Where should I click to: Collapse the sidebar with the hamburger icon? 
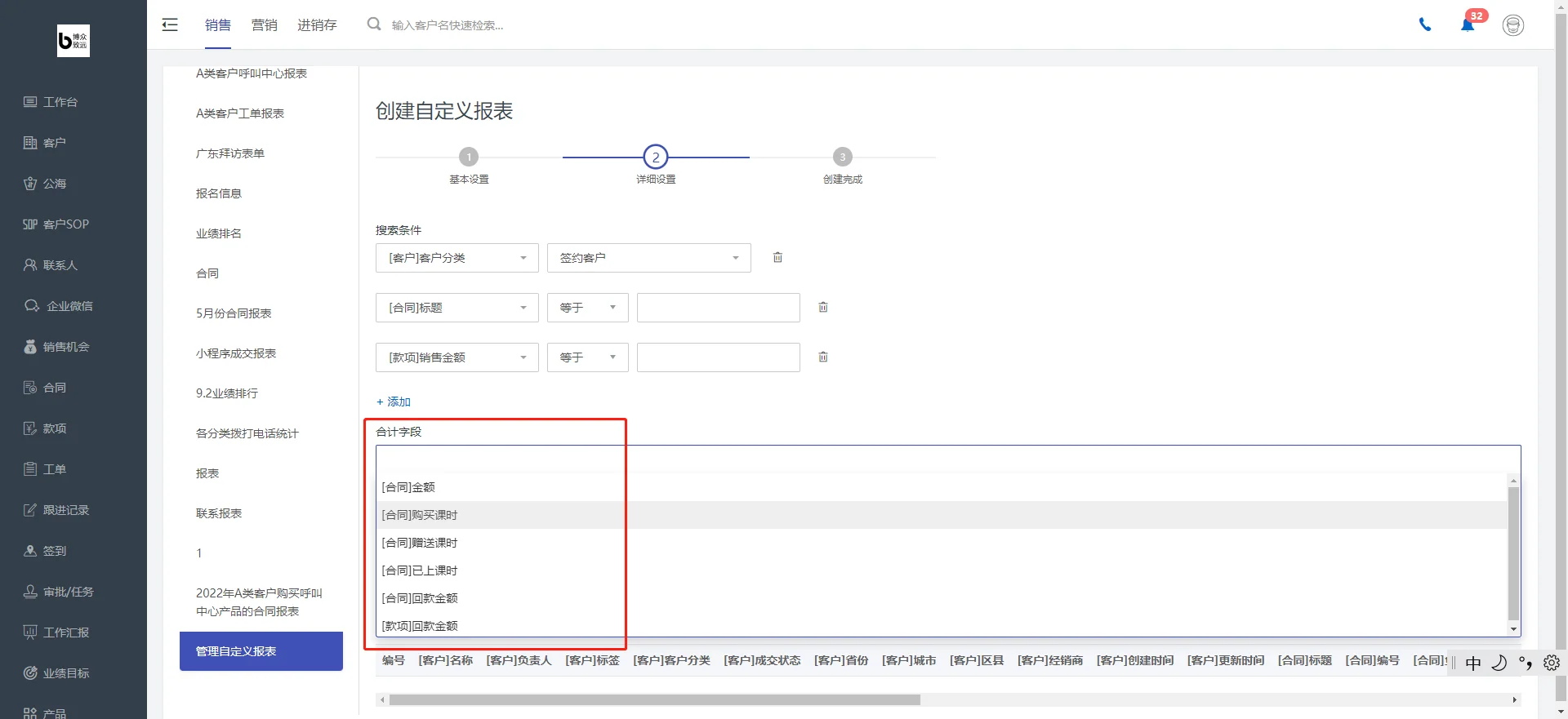170,24
